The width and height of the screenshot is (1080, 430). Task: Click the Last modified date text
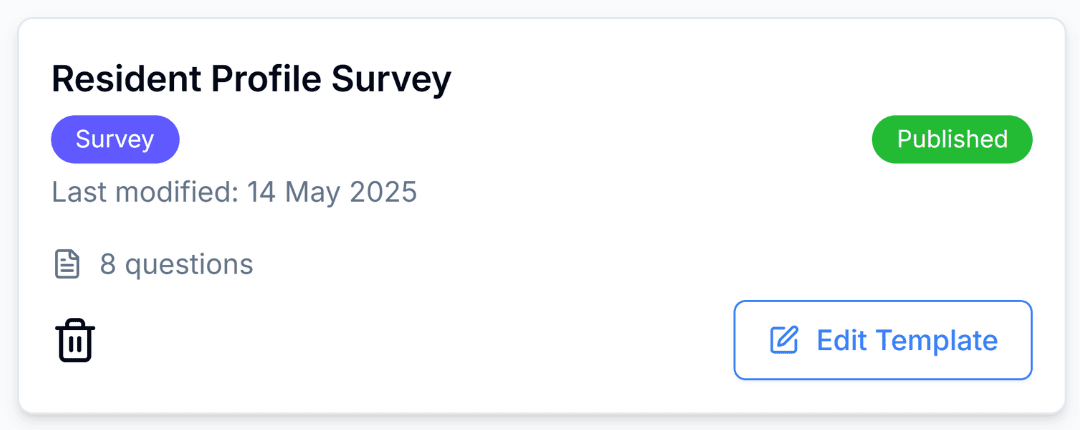coord(234,191)
